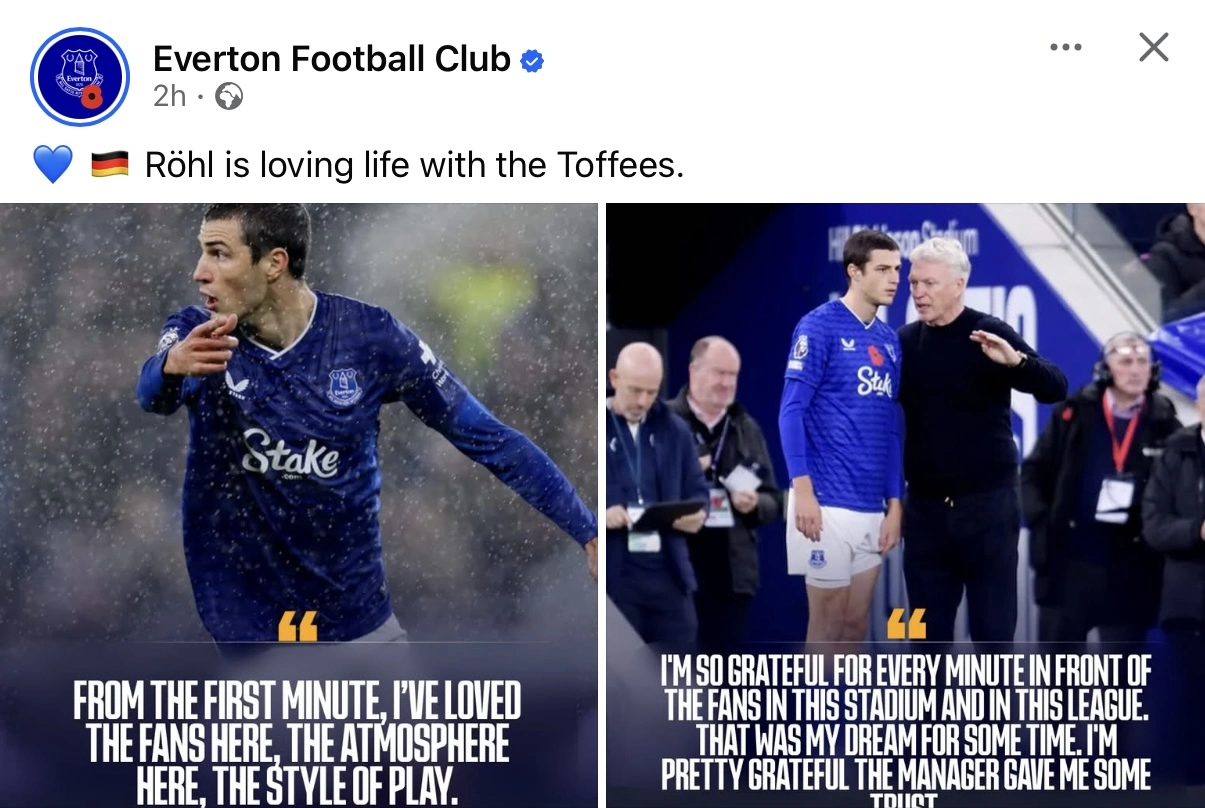1205x808 pixels.
Task: Click the globe public audience icon
Action: tap(229, 96)
